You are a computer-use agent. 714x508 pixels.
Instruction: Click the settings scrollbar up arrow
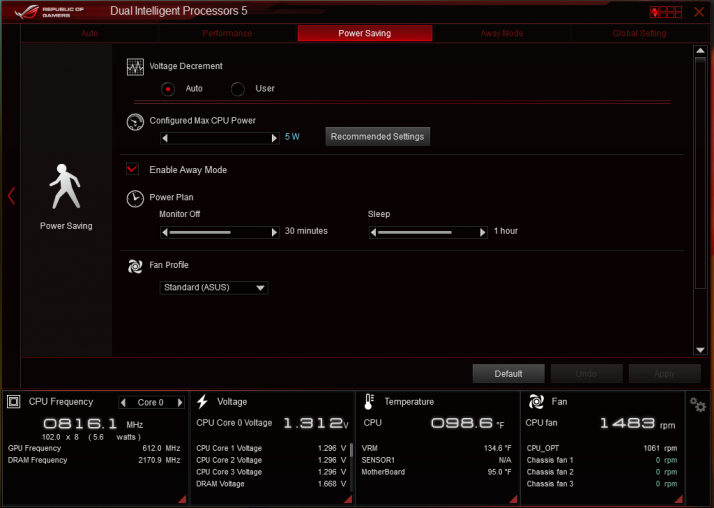pyautogui.click(x=700, y=51)
